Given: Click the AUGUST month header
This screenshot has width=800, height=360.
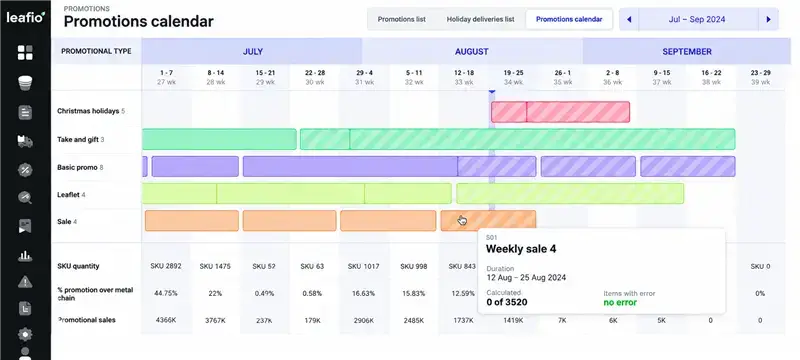Looking at the screenshot, I should 472,52.
